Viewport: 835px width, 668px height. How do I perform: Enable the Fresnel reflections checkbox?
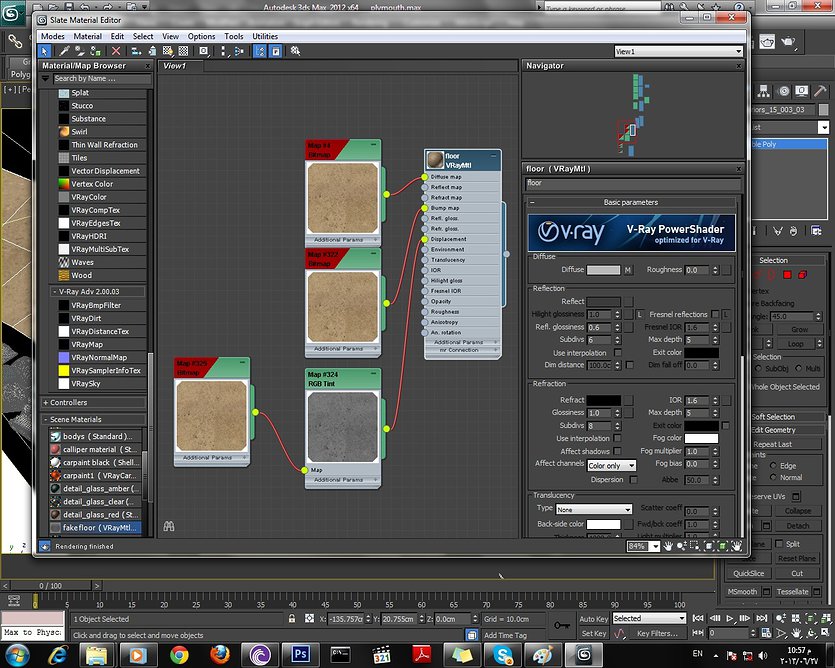click(715, 314)
